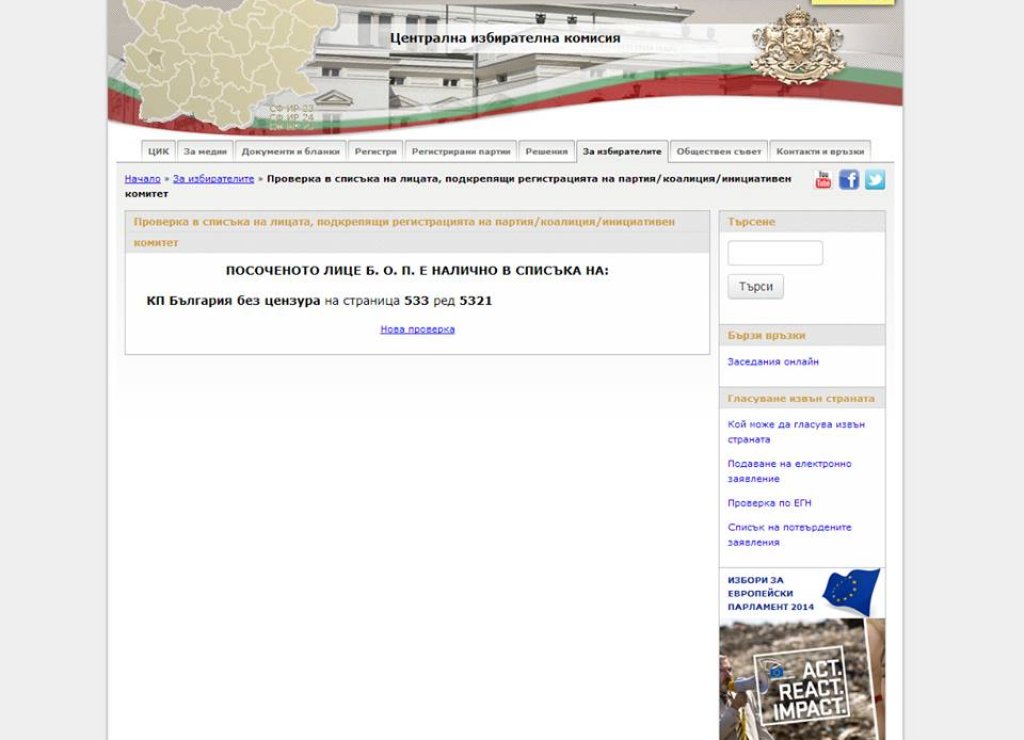Viewport: 1024px width, 740px height.
Task: Click the row number 5321 in the result
Action: (475, 300)
